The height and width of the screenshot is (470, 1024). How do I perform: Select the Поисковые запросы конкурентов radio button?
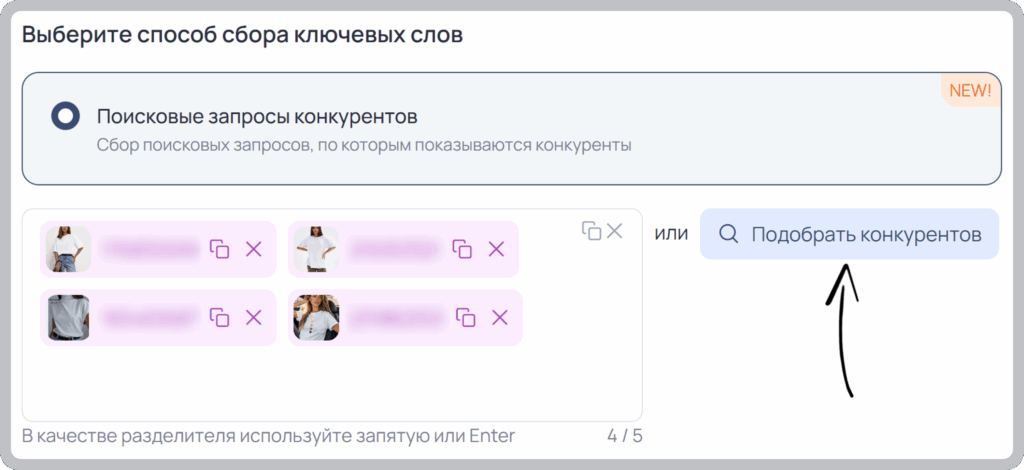click(x=65, y=116)
